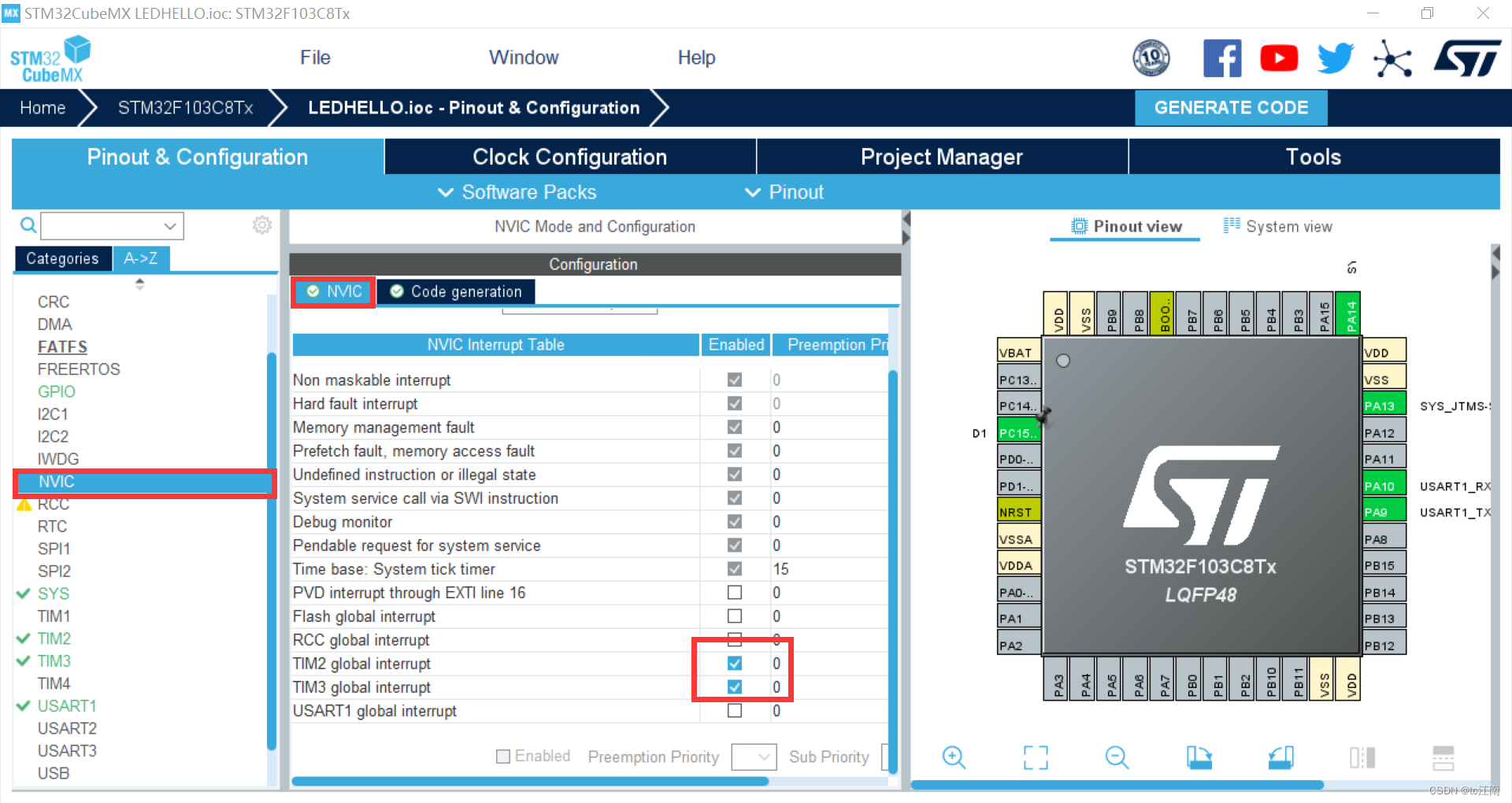Toggle the horizontal split layout icon
The width and height of the screenshot is (1512, 803).
tap(1443, 757)
